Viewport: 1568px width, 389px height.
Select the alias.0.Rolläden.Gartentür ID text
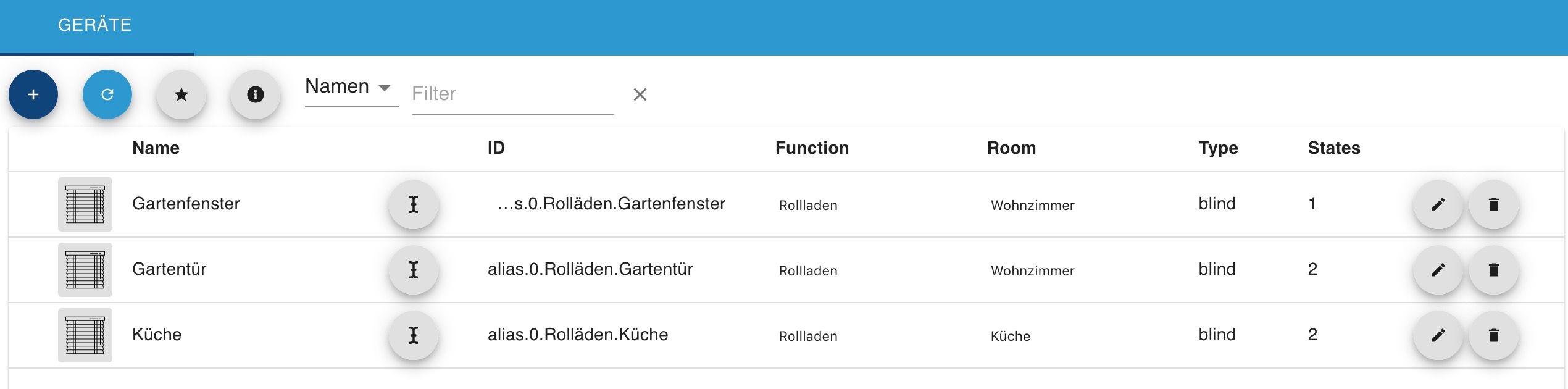tap(590, 269)
